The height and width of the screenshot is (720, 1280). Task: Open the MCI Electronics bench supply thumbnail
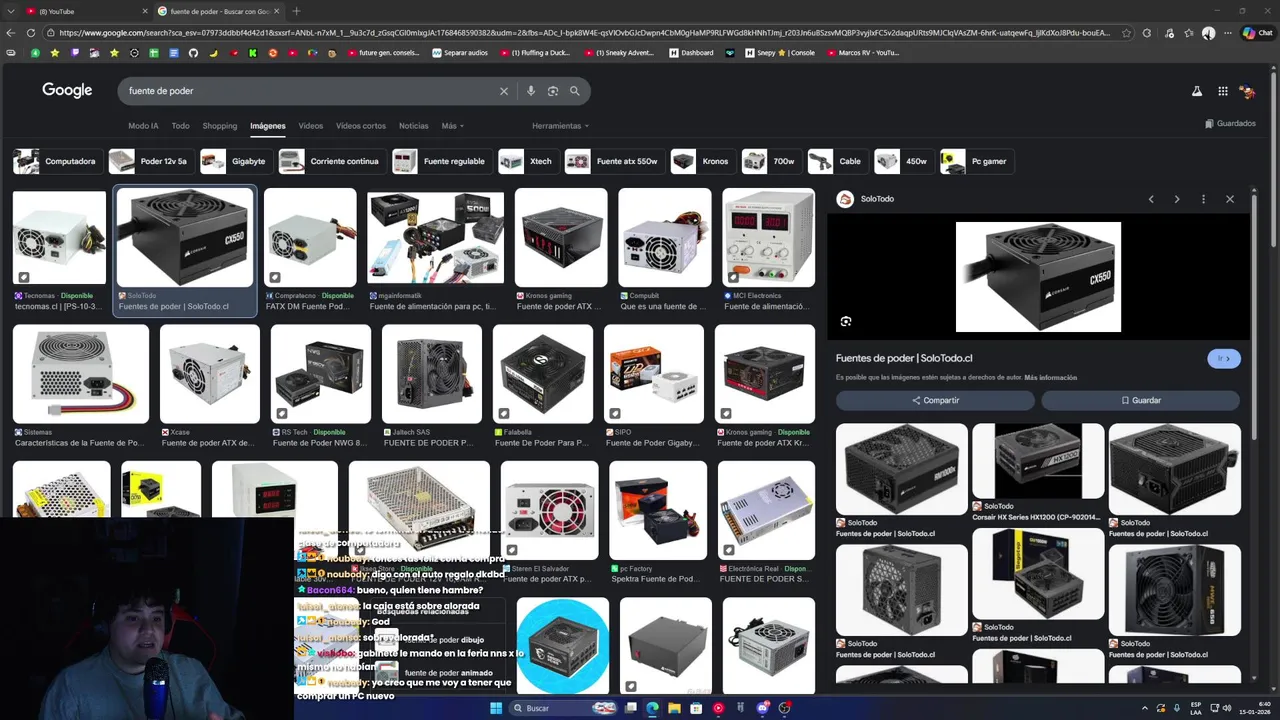(x=768, y=238)
